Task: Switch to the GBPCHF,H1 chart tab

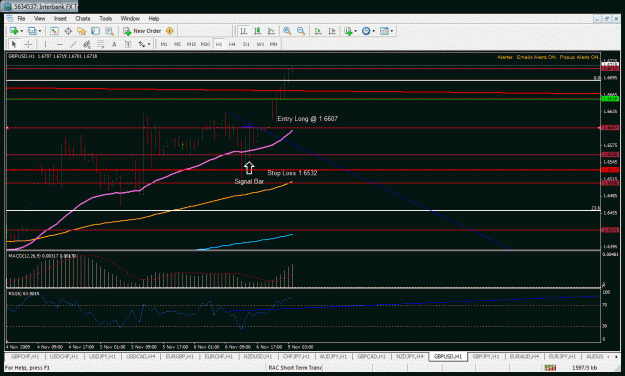Action: 26,356
